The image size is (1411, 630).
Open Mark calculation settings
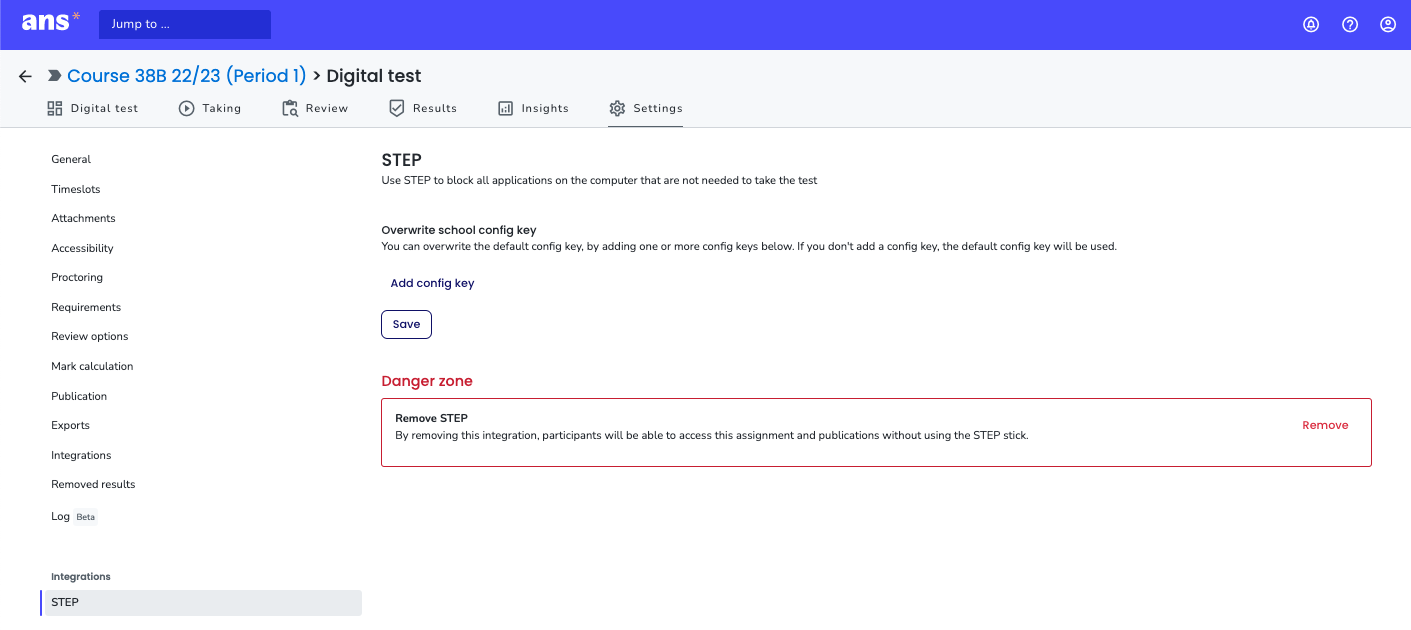[92, 366]
